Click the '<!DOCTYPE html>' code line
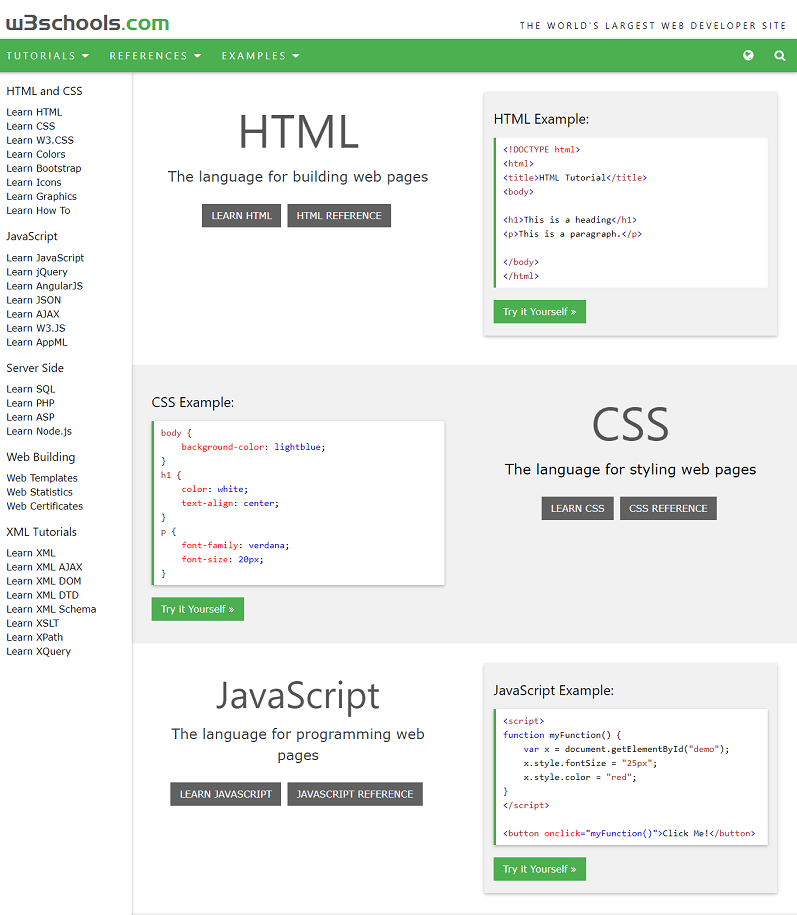 541,150
